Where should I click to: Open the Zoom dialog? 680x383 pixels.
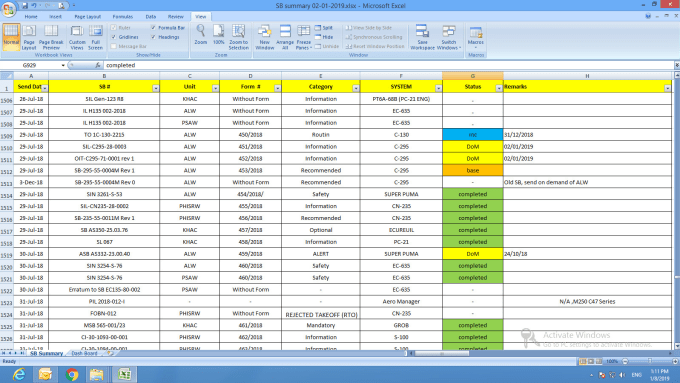(x=200, y=35)
